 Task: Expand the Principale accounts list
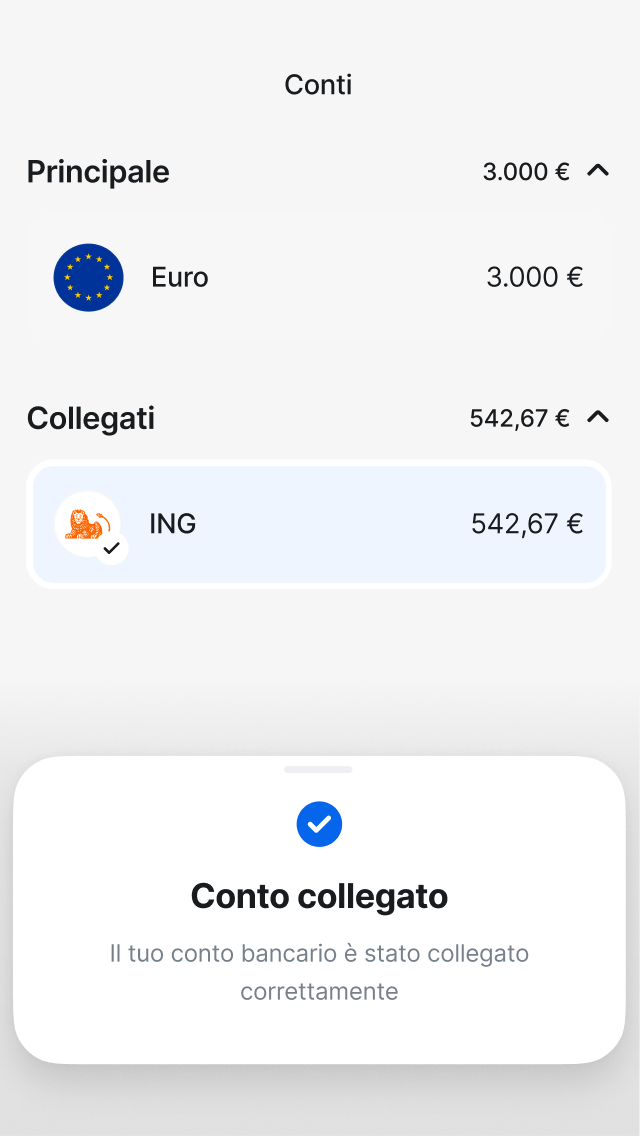(x=598, y=171)
